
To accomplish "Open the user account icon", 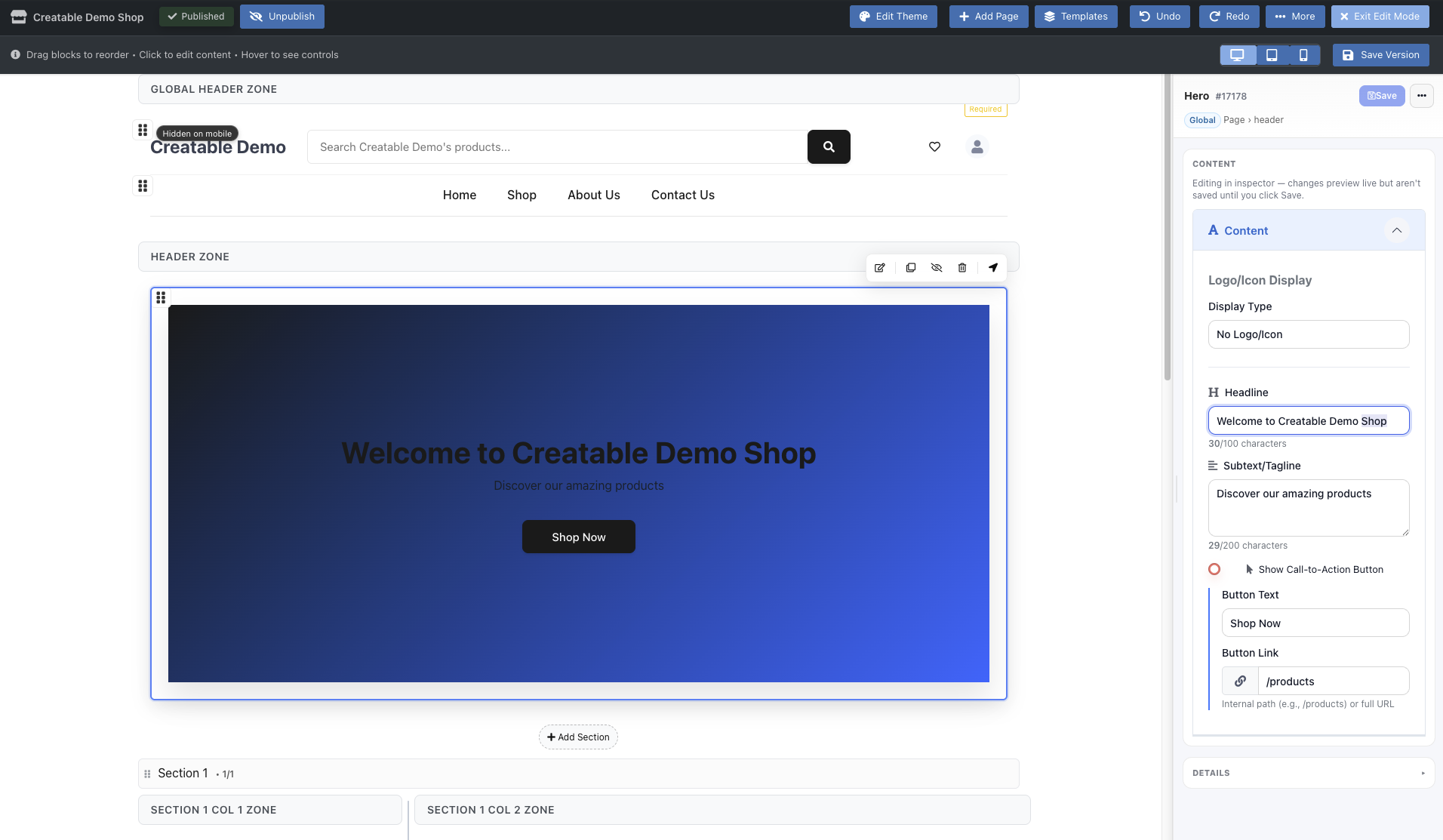I will 977,146.
